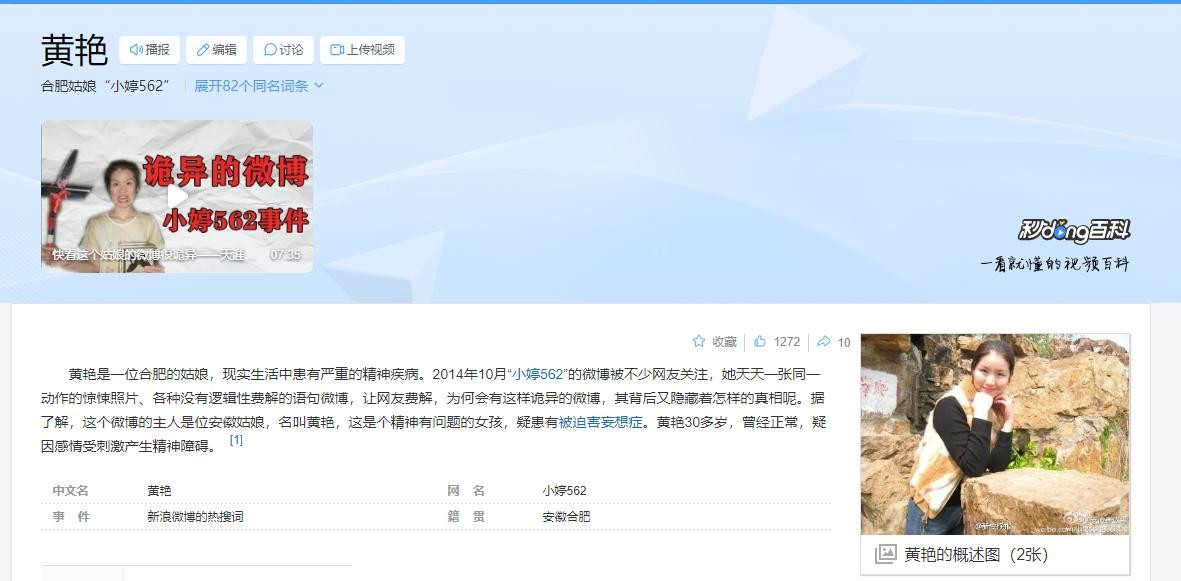Play the 诡异的微博 video

tap(177, 197)
